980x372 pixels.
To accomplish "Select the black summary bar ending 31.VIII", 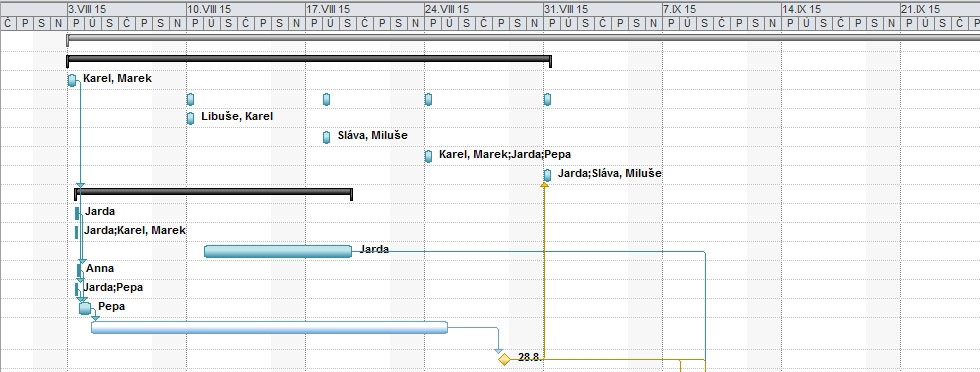I will pos(309,59).
